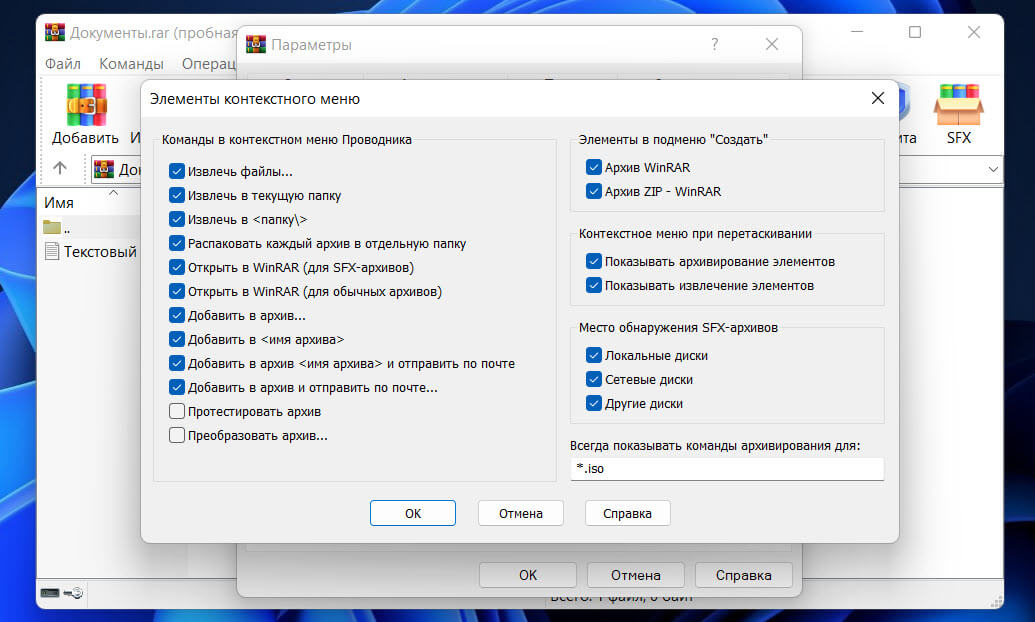The image size is (1035, 622).
Task: Toggle Извлечь в текущую папку checkbox
Action: click(x=176, y=195)
